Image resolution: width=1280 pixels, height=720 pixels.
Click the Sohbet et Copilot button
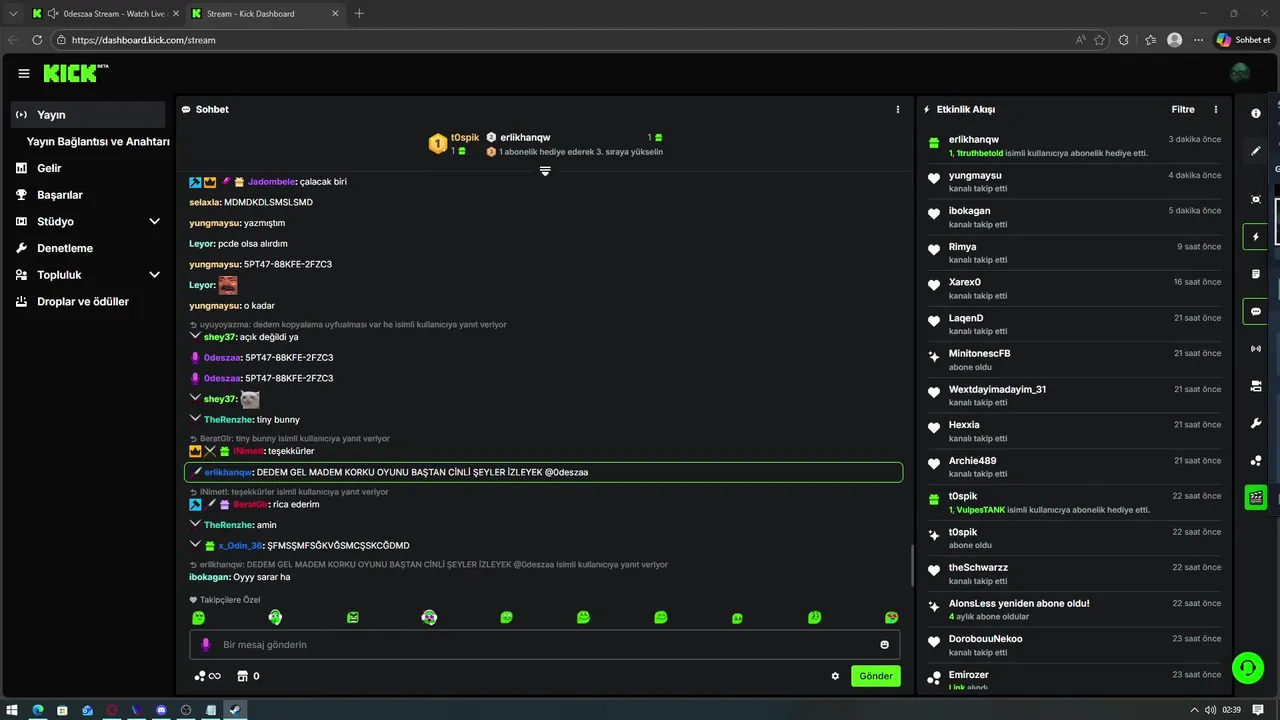1244,40
